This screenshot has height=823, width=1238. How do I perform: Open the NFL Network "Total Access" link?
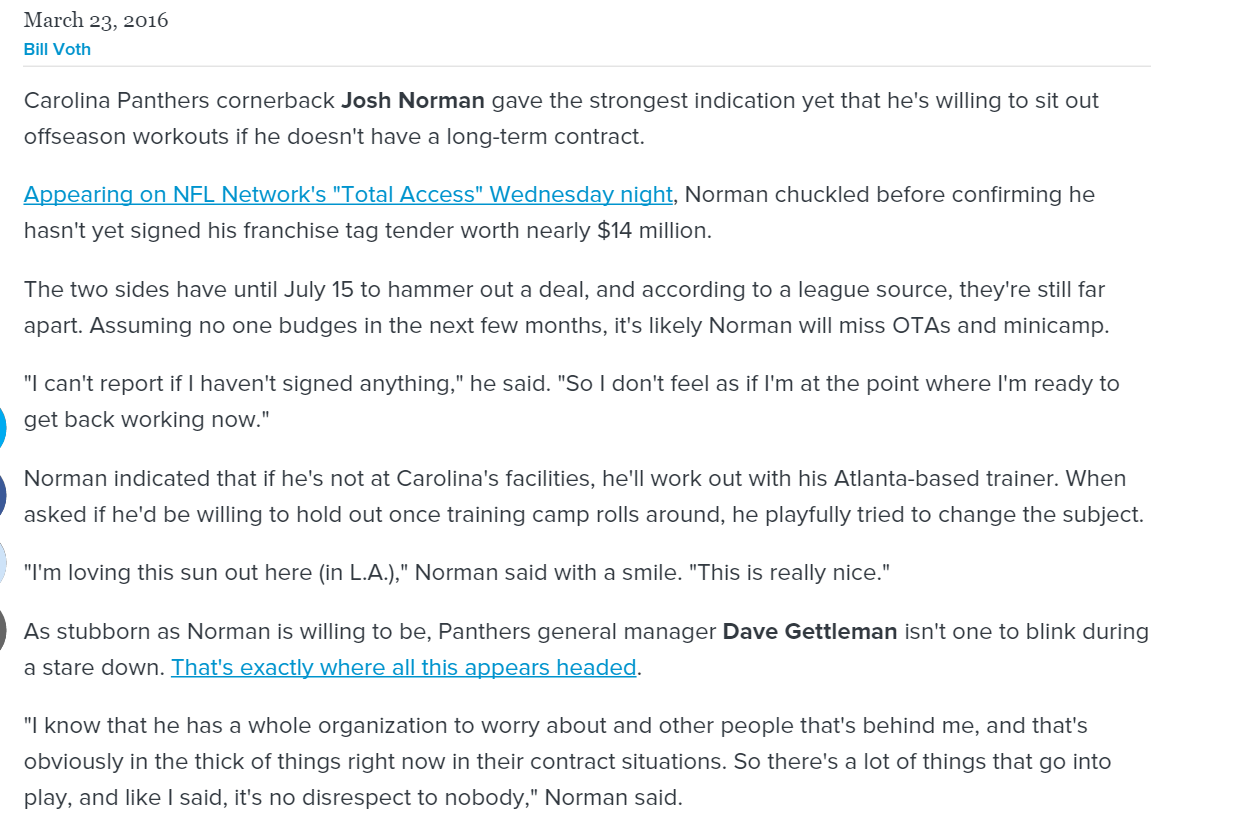348,194
